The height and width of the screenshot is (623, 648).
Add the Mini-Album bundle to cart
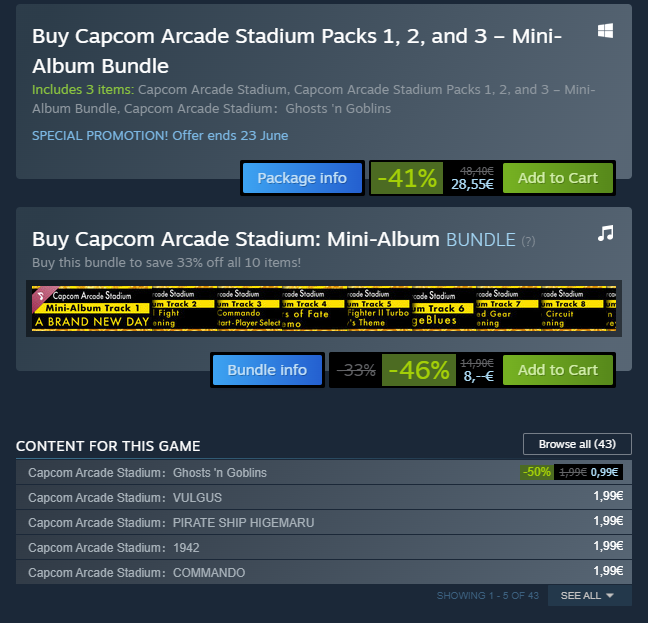[557, 370]
